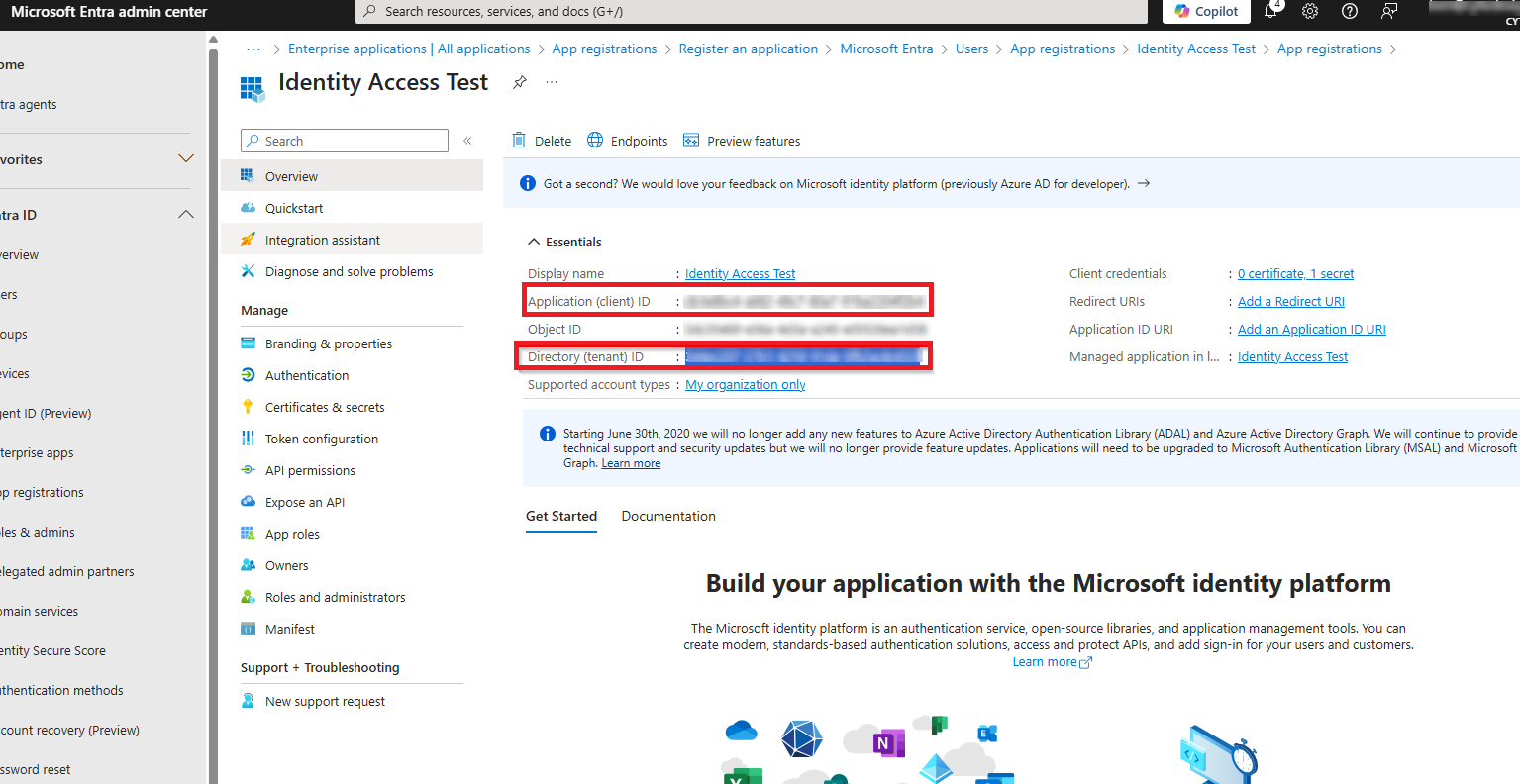Open the notifications bell
The height and width of the screenshot is (784, 1520).
[x=1271, y=11]
